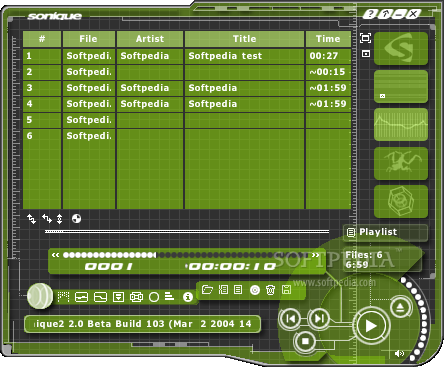Click the speaker volume icon
This screenshot has height=367, width=444.
399,353
